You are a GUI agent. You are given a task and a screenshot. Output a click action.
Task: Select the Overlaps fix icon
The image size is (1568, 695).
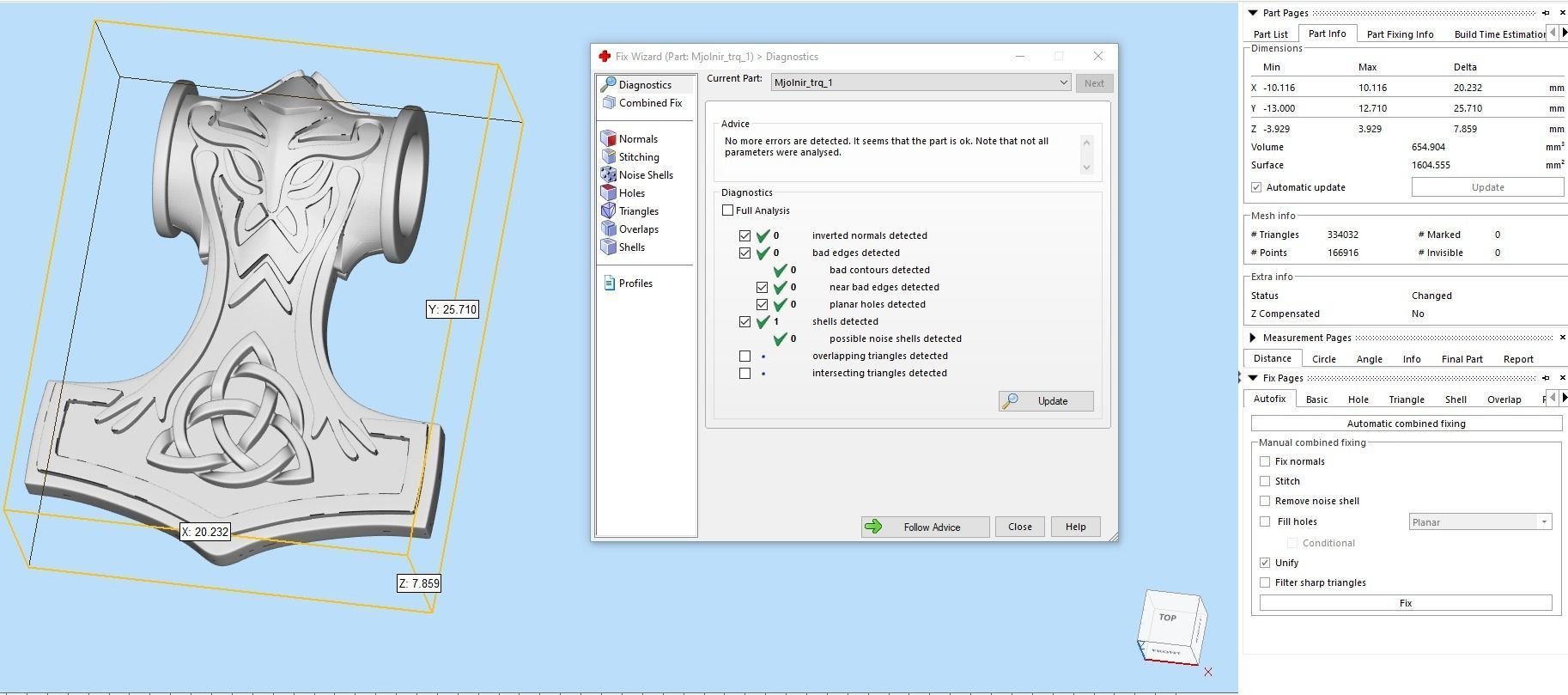(609, 229)
